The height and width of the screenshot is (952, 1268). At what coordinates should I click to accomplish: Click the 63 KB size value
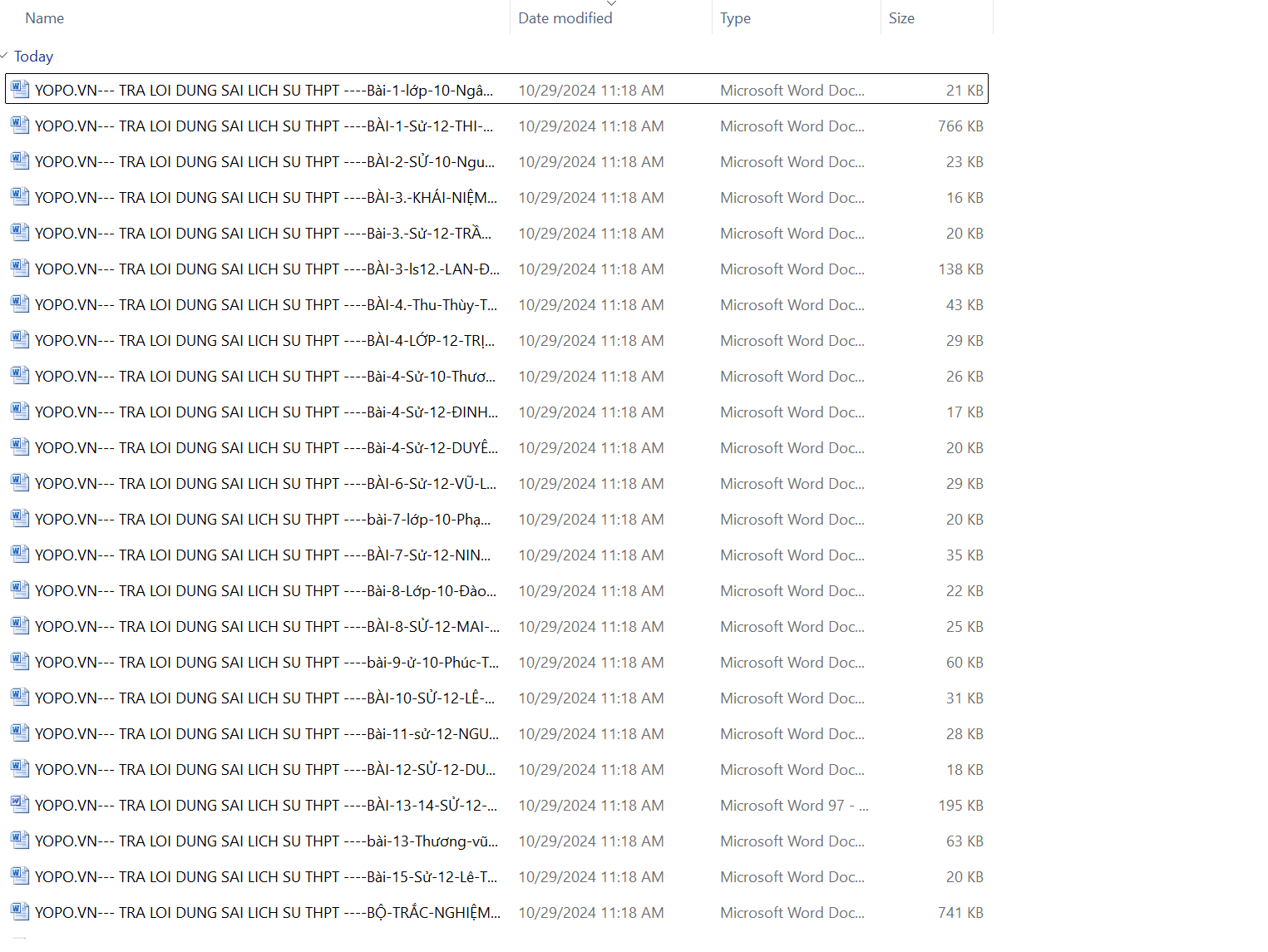(x=965, y=841)
